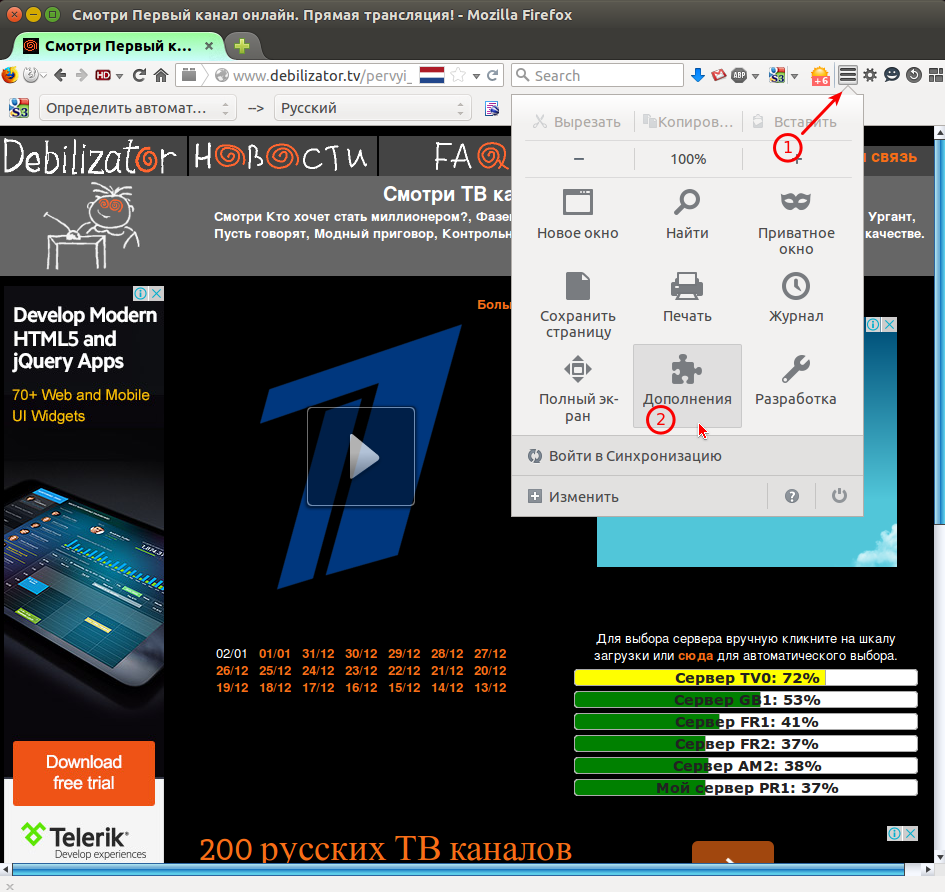Open the 'Новости' header link
This screenshot has height=892, width=945.
[281, 156]
